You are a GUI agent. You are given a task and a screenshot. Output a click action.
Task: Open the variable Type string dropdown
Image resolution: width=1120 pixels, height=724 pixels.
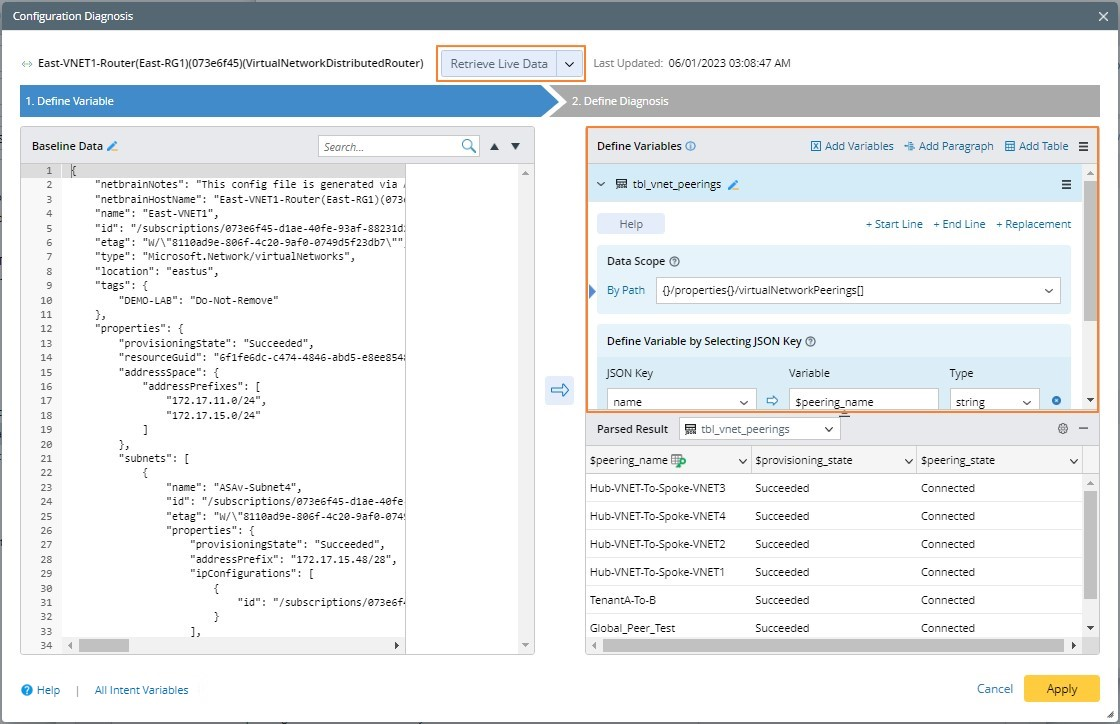pyautogui.click(x=1027, y=402)
